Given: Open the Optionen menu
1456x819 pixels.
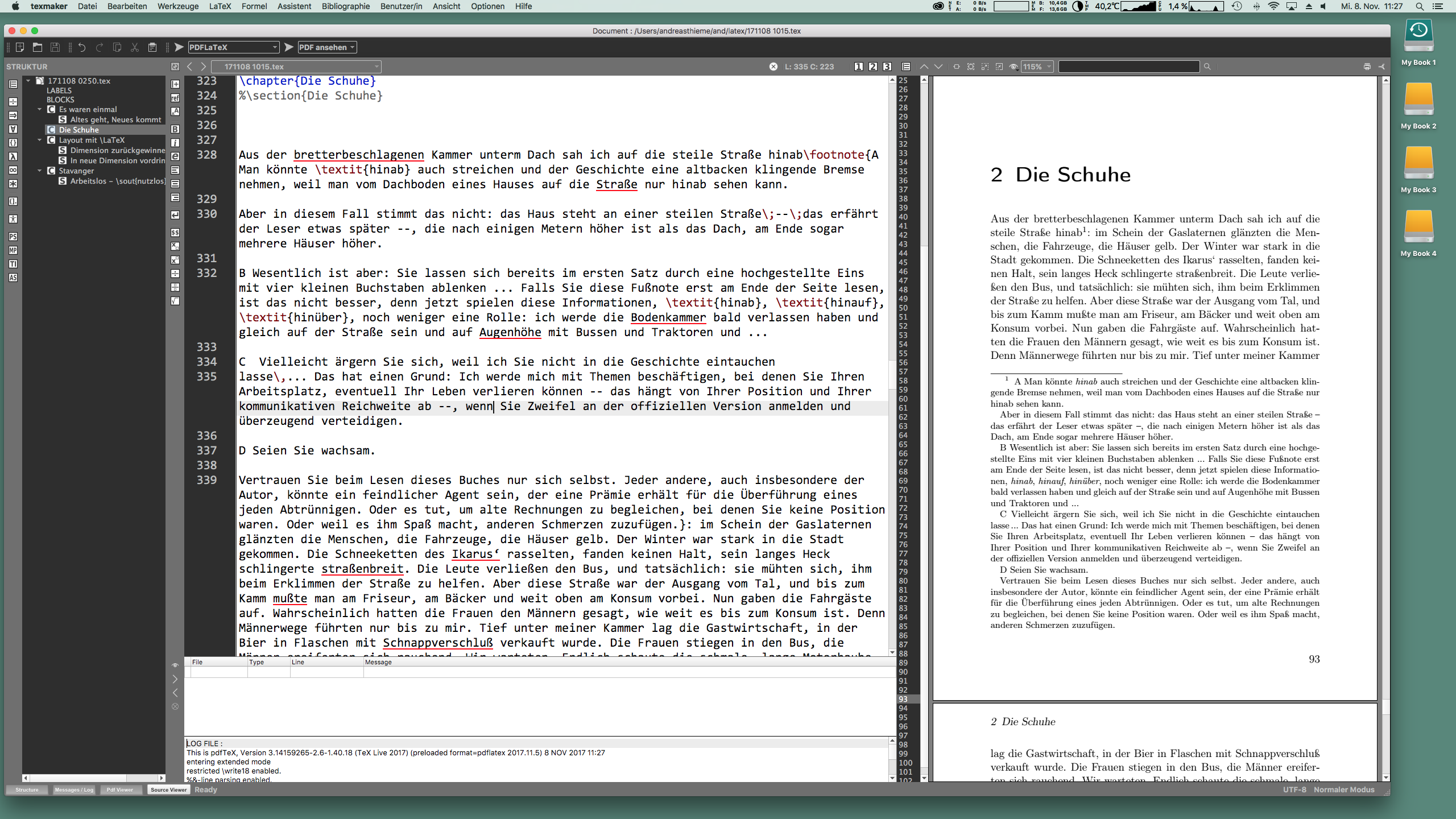Looking at the screenshot, I should coord(487,6).
